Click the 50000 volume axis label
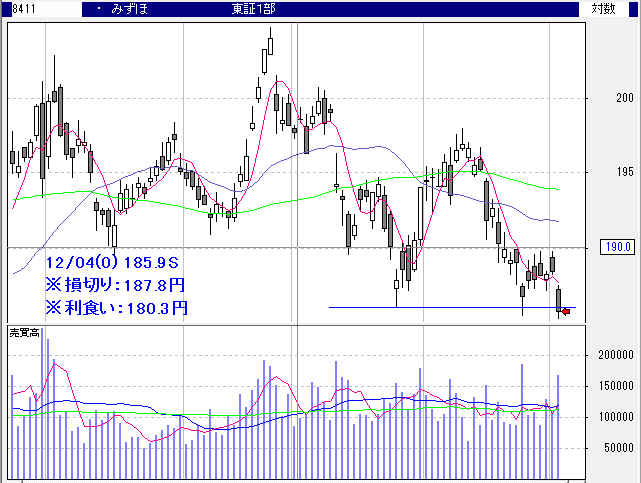641x483 pixels. [621, 449]
